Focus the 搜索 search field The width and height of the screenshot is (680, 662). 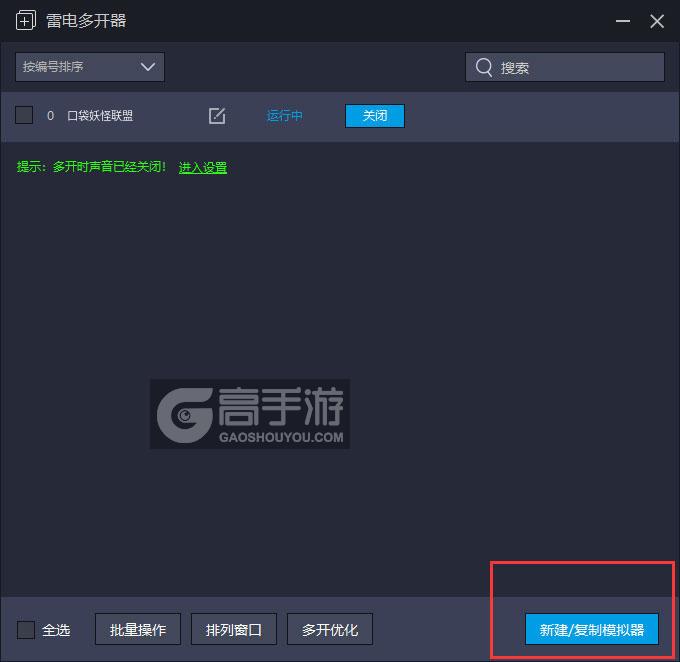[565, 67]
